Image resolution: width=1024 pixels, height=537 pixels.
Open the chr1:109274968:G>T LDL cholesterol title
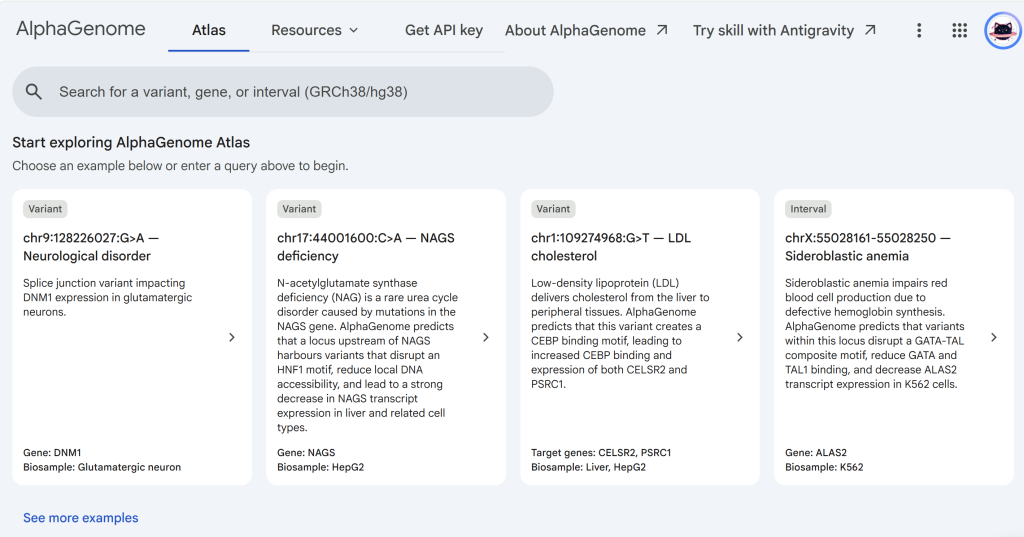click(x=611, y=247)
